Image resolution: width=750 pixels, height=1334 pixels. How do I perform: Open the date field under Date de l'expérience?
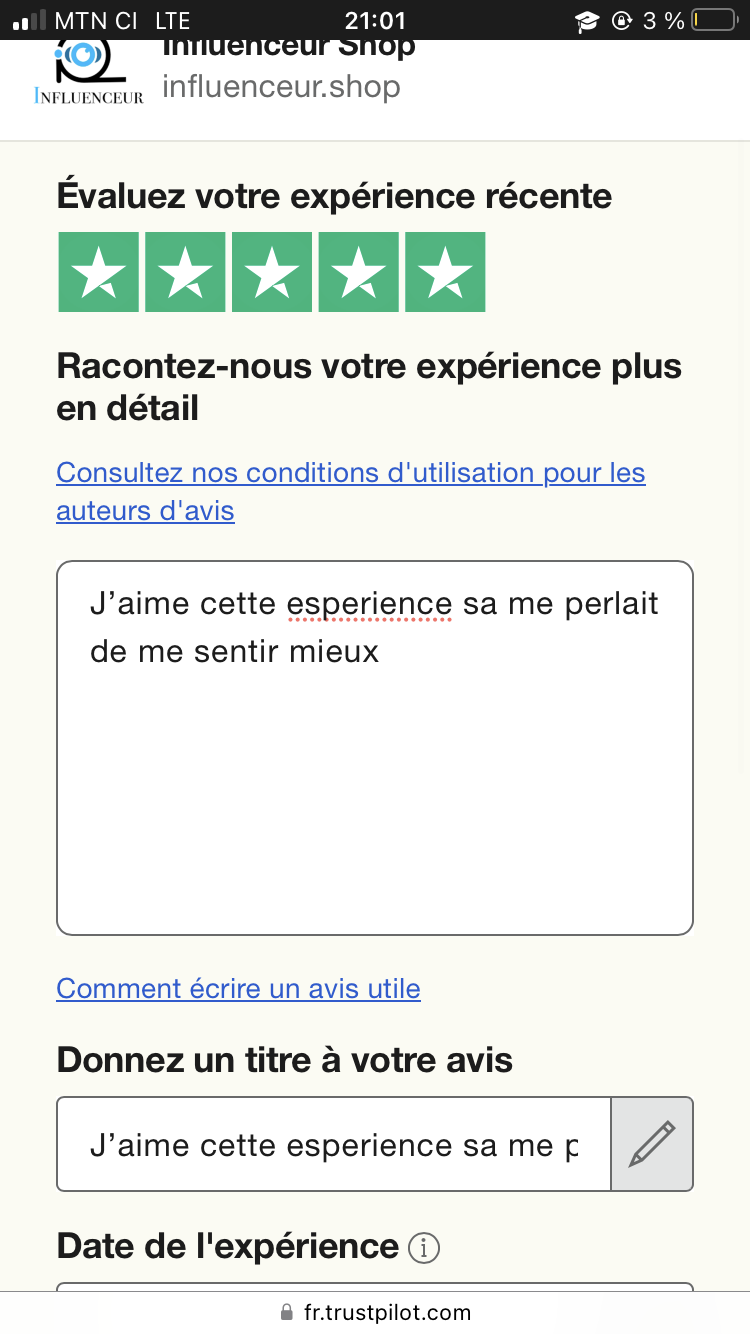coord(374,1290)
